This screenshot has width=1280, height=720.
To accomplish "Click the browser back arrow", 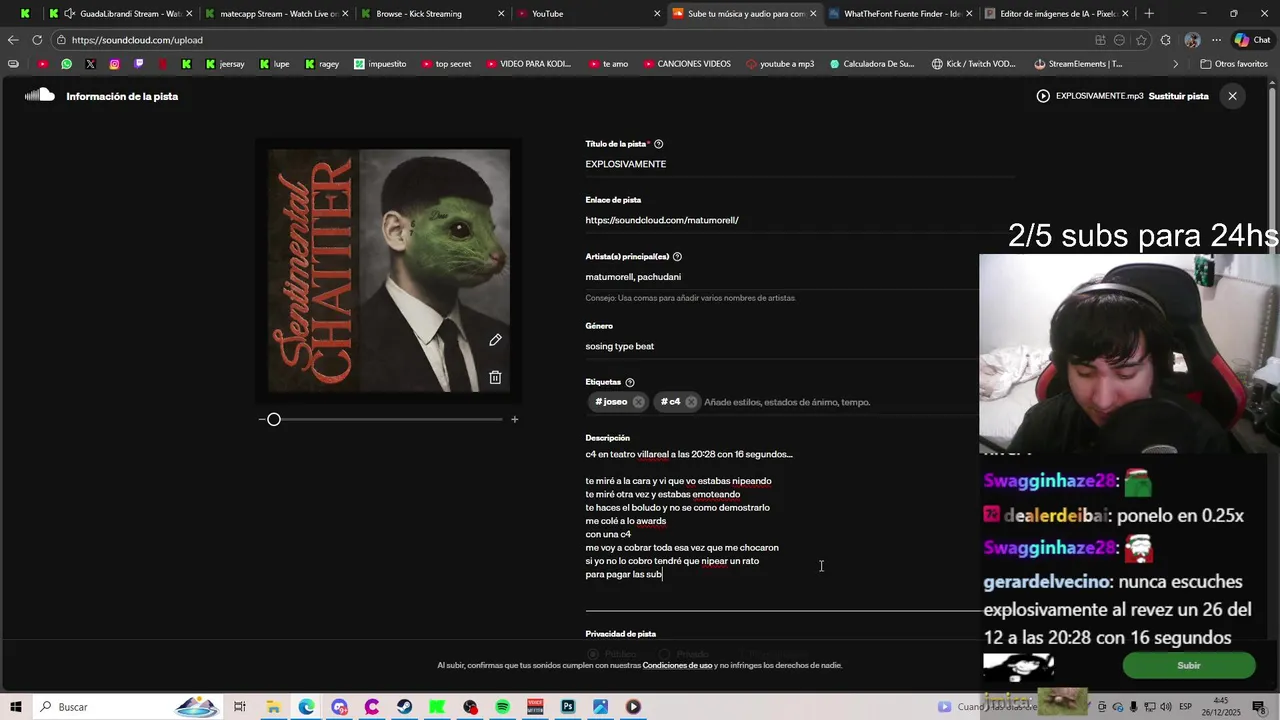I will click(x=12, y=40).
